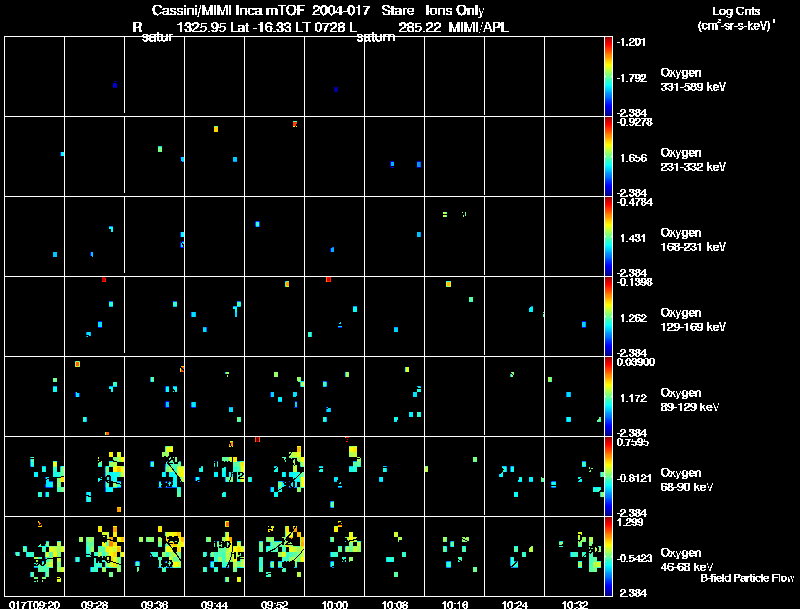Click the '-0.5423' color scale value

[x=634, y=559]
